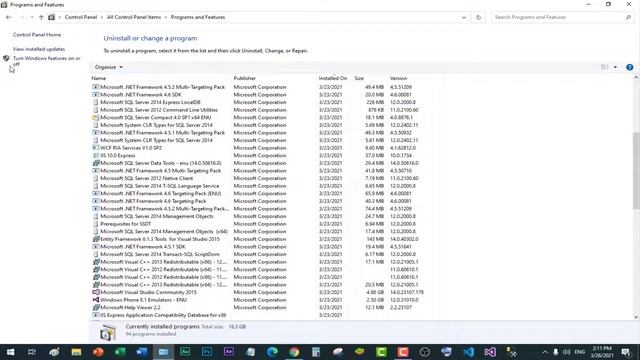The width and height of the screenshot is (640, 360).
Task: Click the volume tray icon
Action: [567, 352]
